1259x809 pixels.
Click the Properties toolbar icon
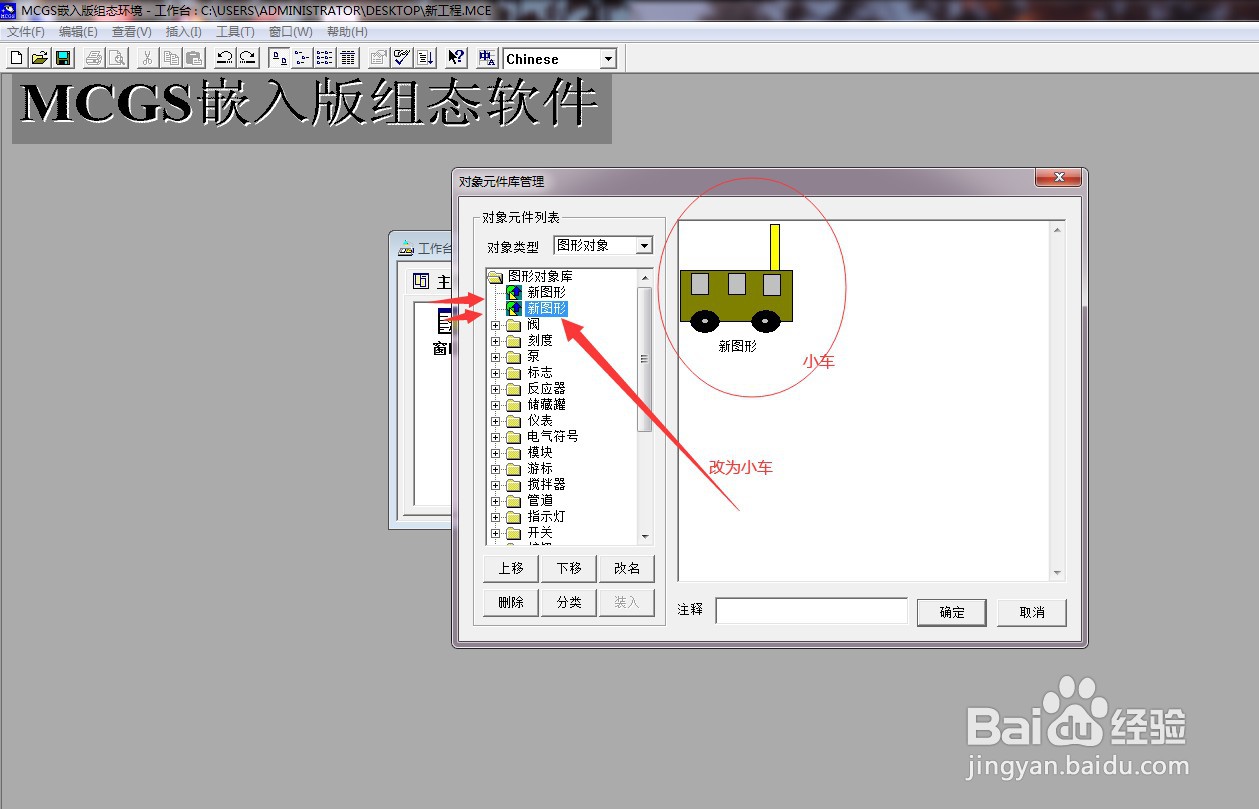pyautogui.click(x=379, y=58)
